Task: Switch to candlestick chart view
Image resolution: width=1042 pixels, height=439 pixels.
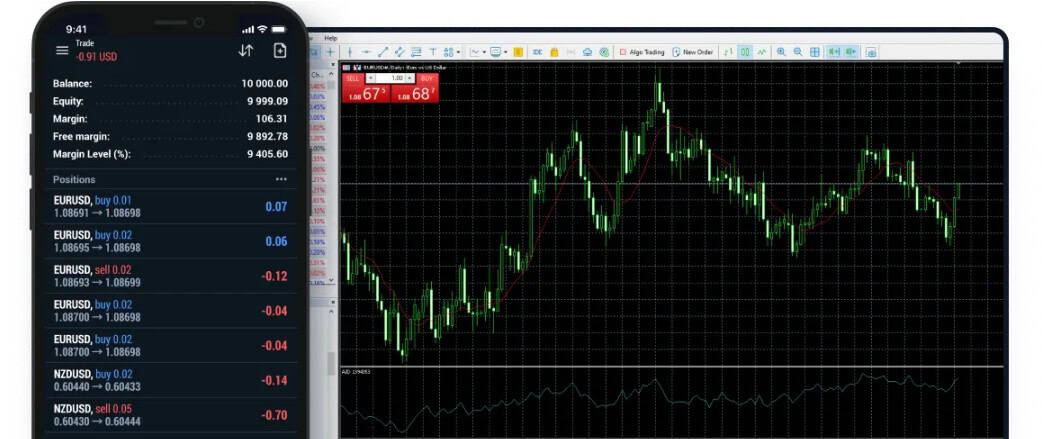Action: click(x=745, y=52)
